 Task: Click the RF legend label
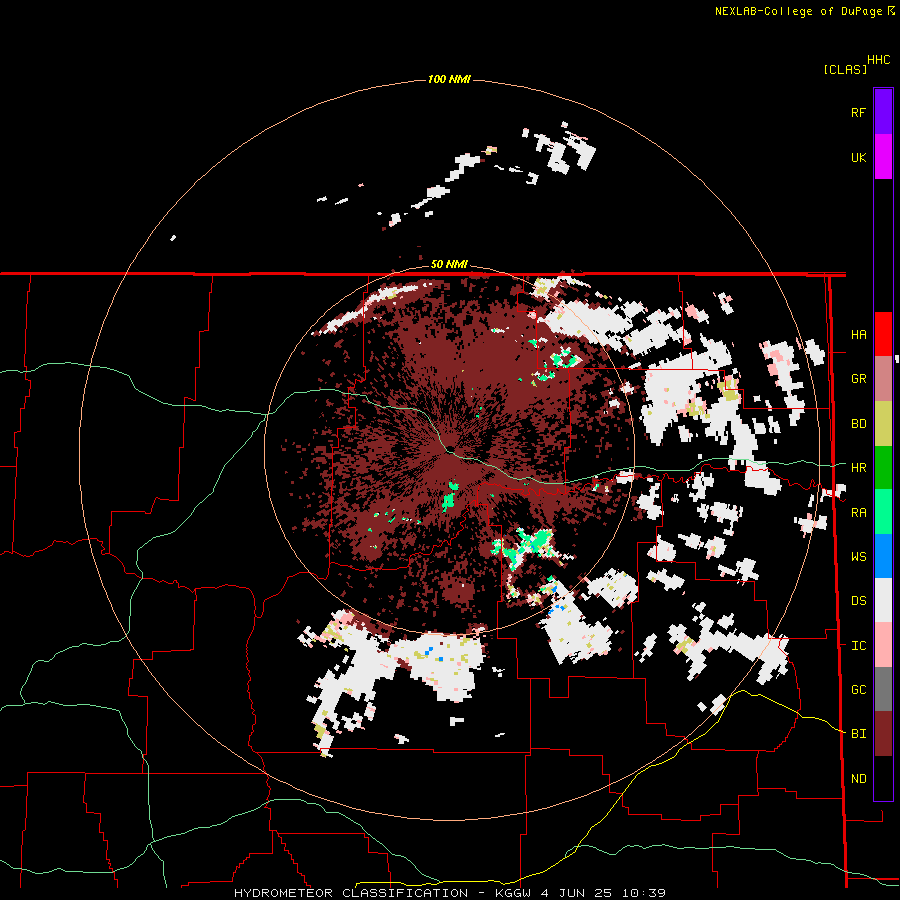(858, 113)
